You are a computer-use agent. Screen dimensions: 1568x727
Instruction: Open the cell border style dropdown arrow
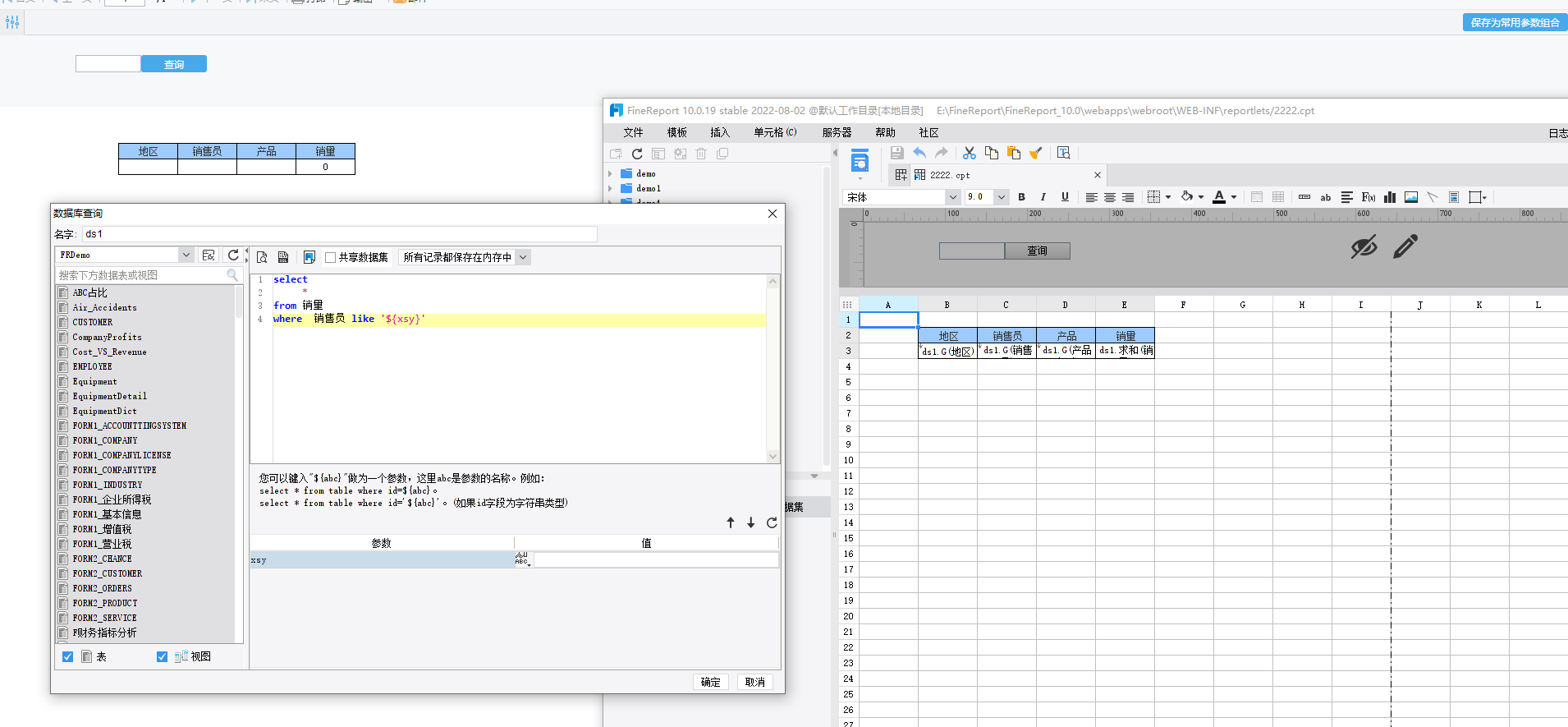click(x=1168, y=197)
